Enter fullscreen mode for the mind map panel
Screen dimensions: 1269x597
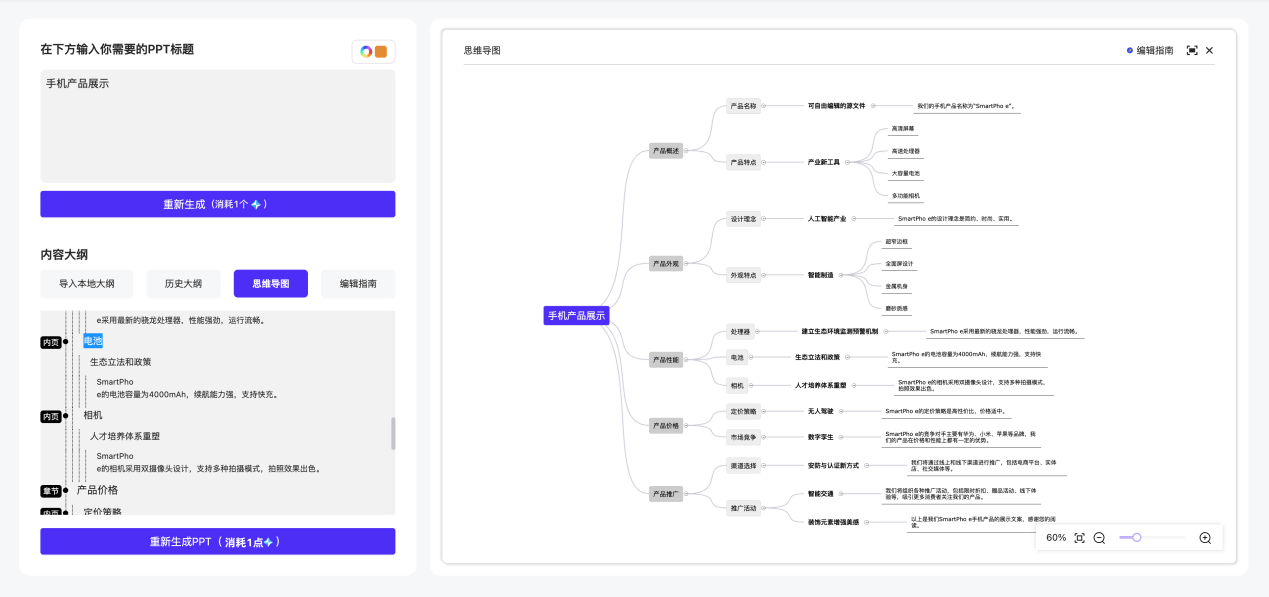coord(1189,50)
